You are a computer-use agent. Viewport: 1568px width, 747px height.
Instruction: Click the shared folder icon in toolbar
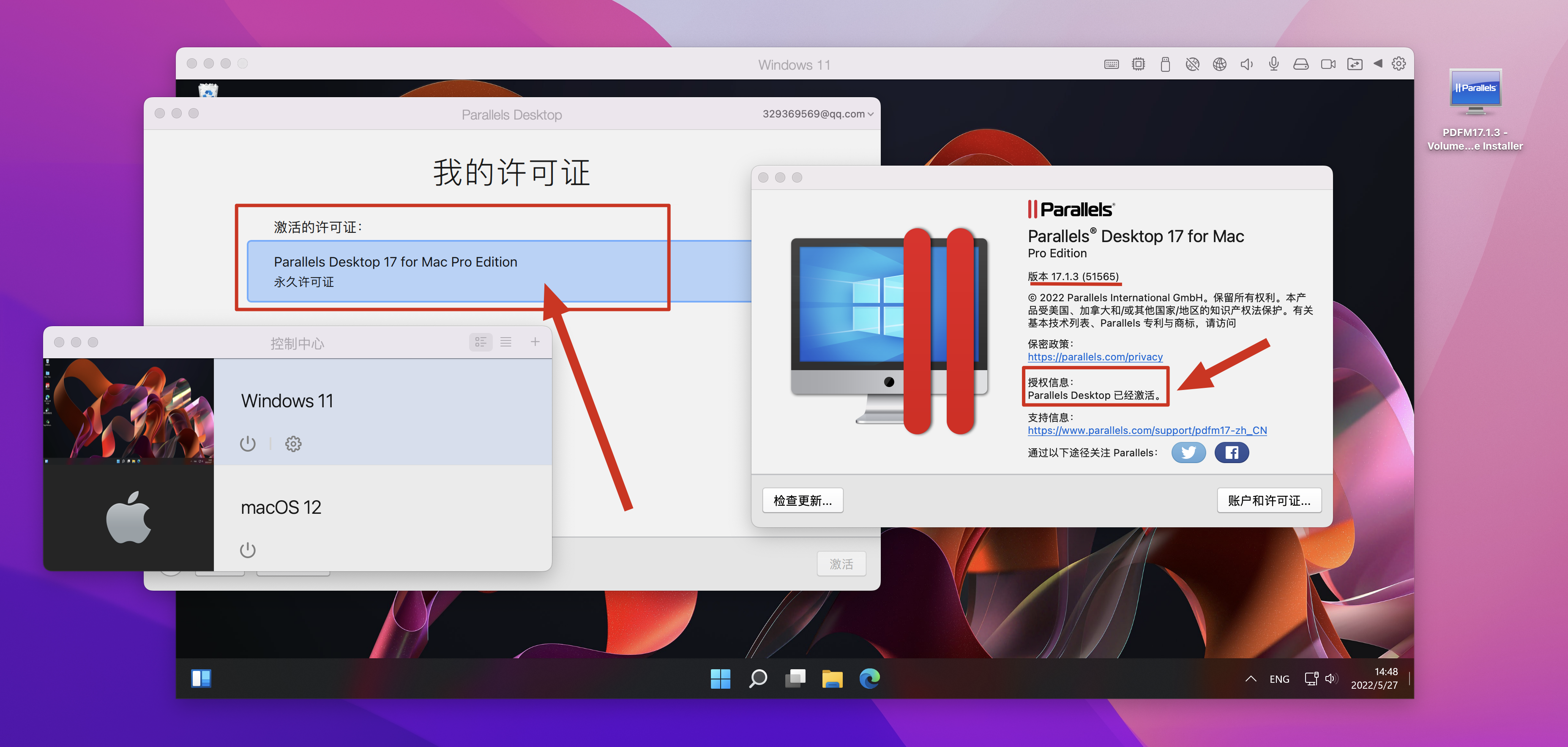coord(1354,65)
